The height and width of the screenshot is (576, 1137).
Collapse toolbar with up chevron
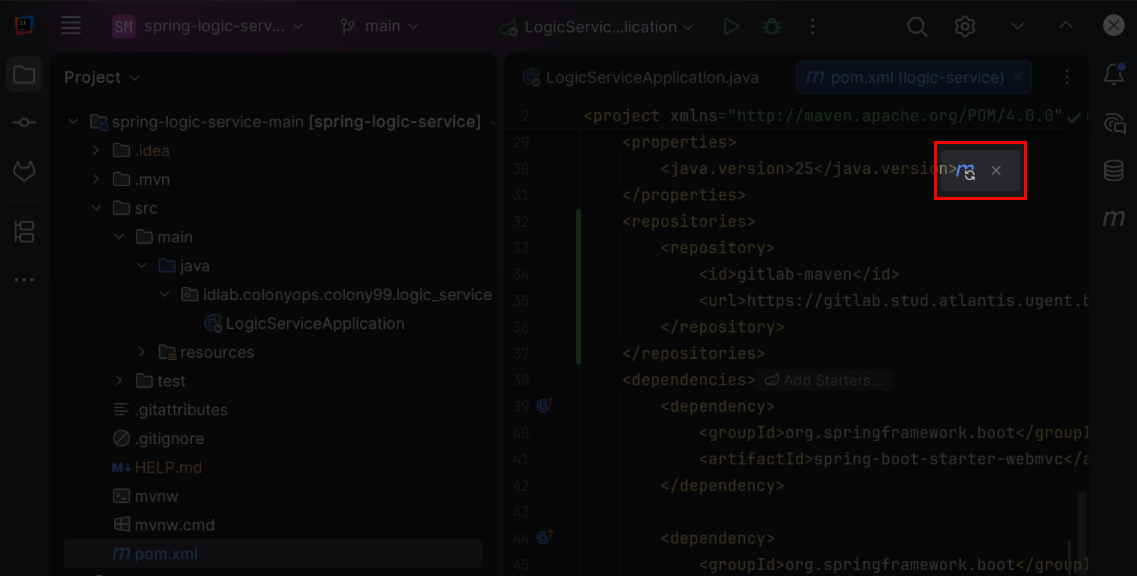1065,26
